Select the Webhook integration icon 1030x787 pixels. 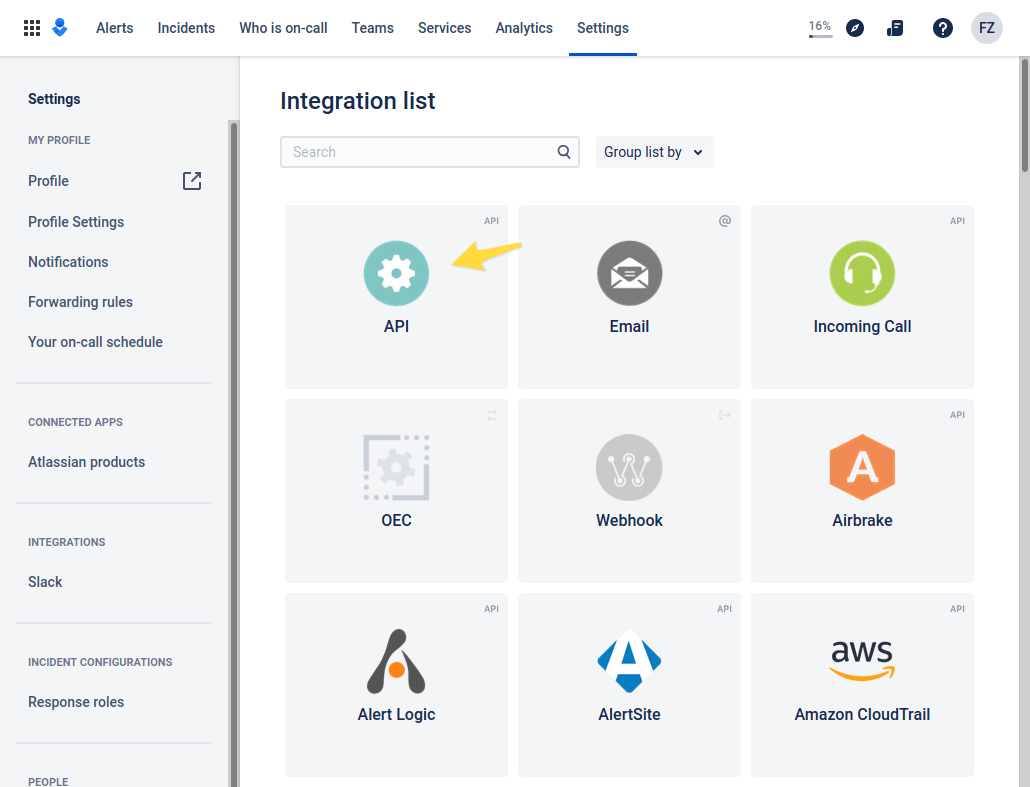(629, 468)
